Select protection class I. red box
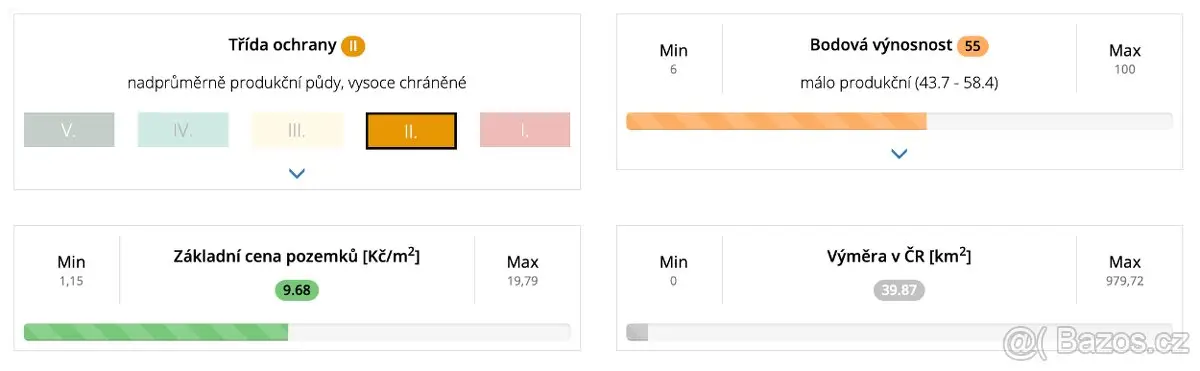Screen dimensions: 1200x371 click(x=525, y=130)
